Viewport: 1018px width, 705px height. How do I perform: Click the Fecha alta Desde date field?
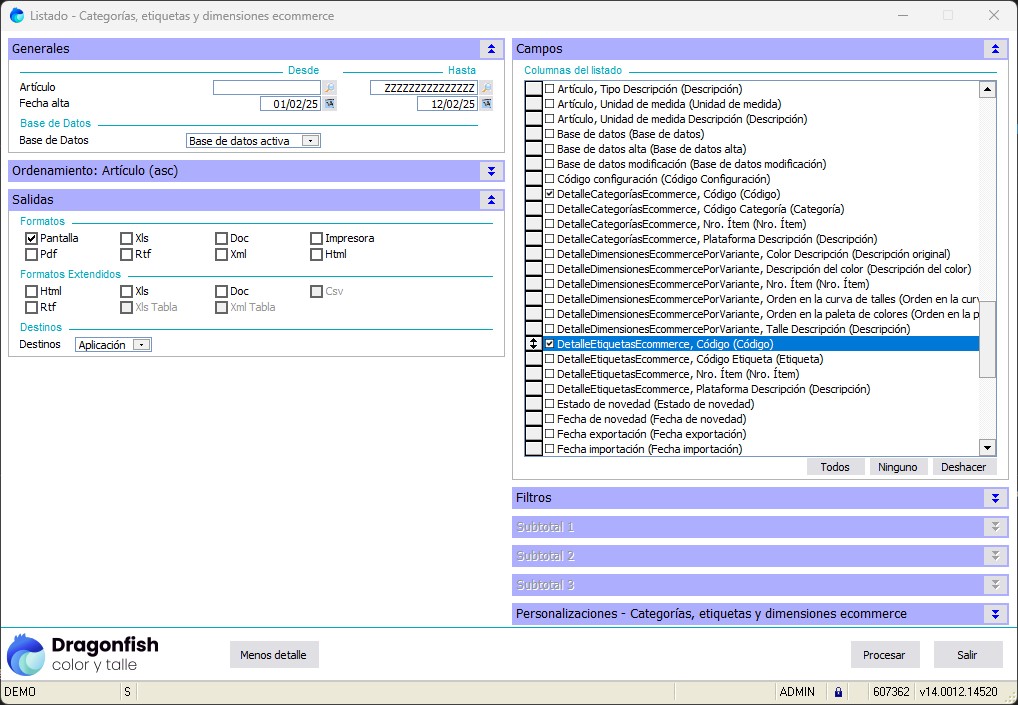pyautogui.click(x=290, y=103)
